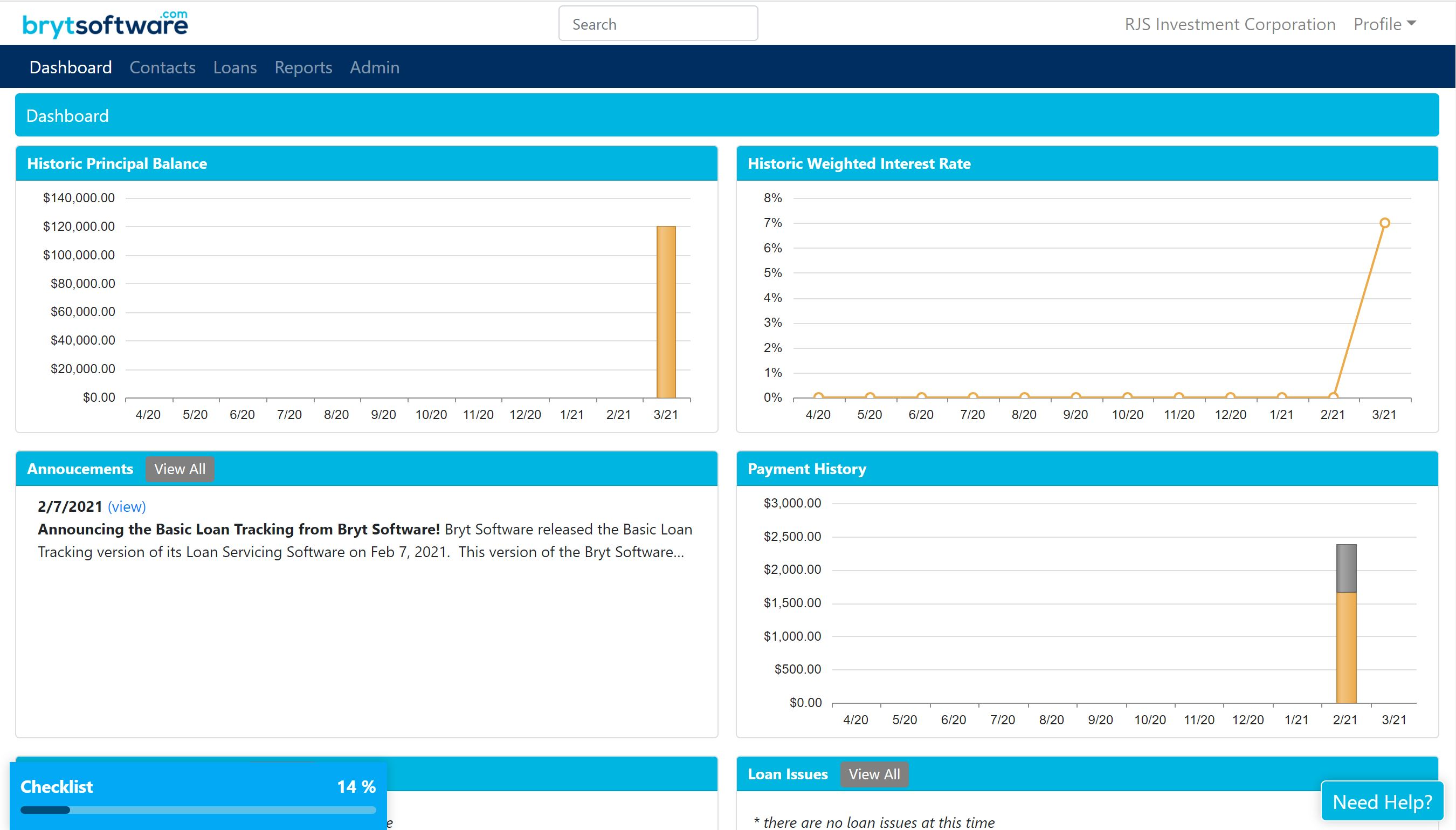Click View All on Announcements panel
Screen dimensions: 1456x830
180,469
